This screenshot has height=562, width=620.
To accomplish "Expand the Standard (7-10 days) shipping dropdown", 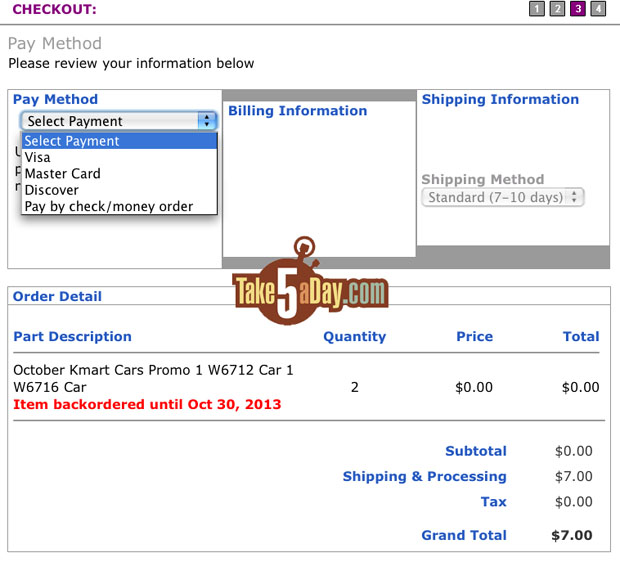I will 503,197.
